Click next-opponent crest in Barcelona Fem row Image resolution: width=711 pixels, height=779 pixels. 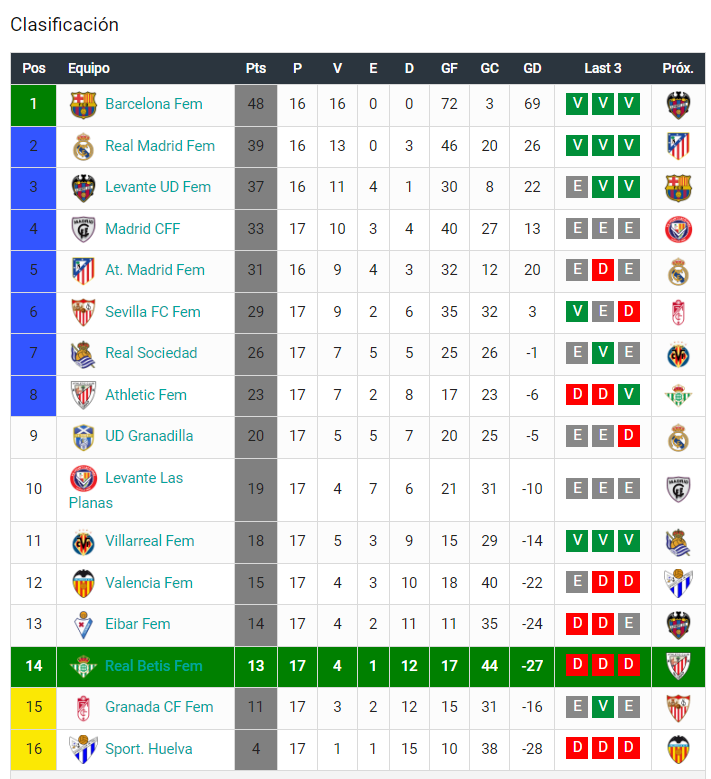(678, 105)
